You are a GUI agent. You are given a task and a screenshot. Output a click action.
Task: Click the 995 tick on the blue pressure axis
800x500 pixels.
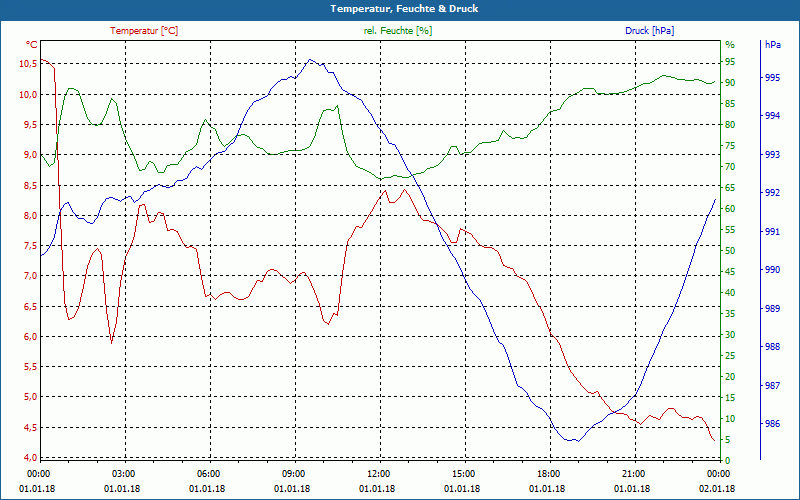click(772, 78)
